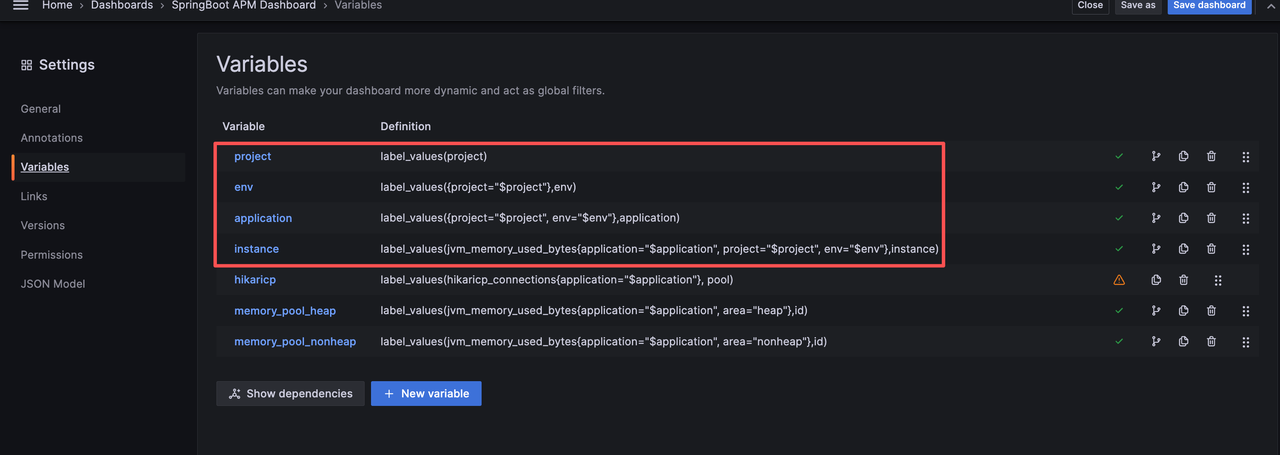The height and width of the screenshot is (455, 1280).
Task: Duplicate the hikaricp variable
Action: pyautogui.click(x=1156, y=280)
